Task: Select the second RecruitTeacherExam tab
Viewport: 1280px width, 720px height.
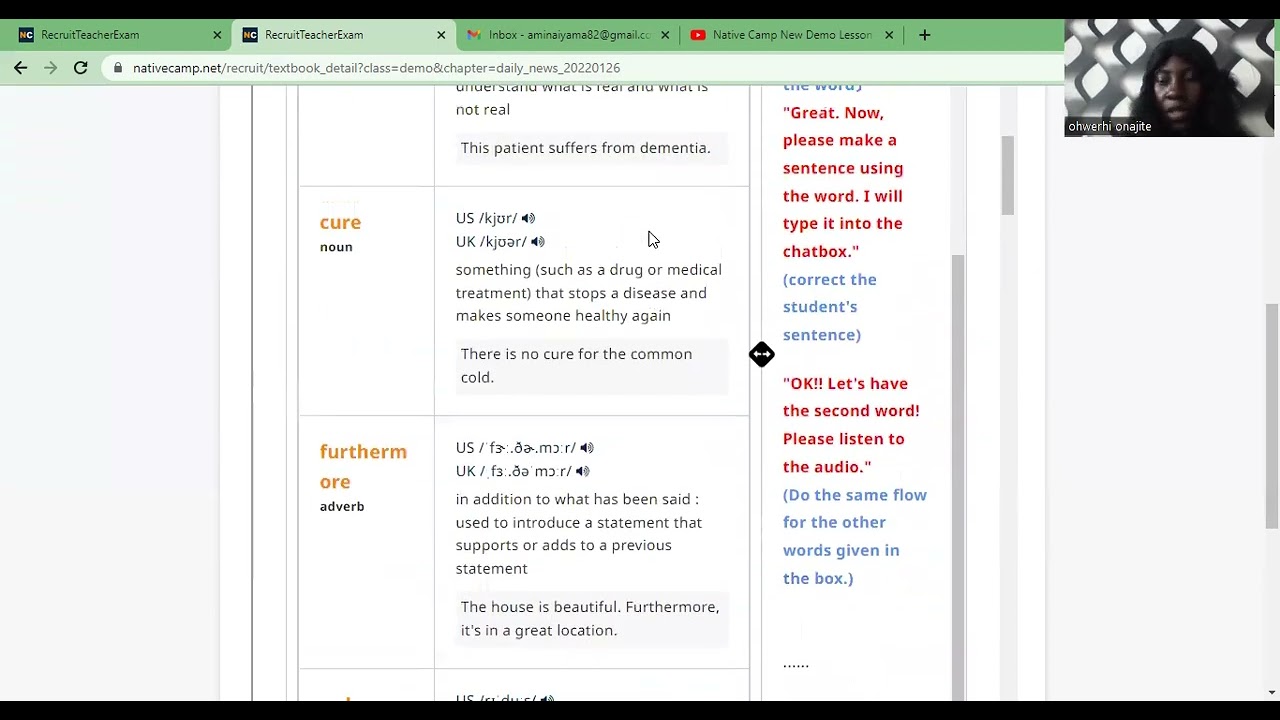Action: click(342, 35)
